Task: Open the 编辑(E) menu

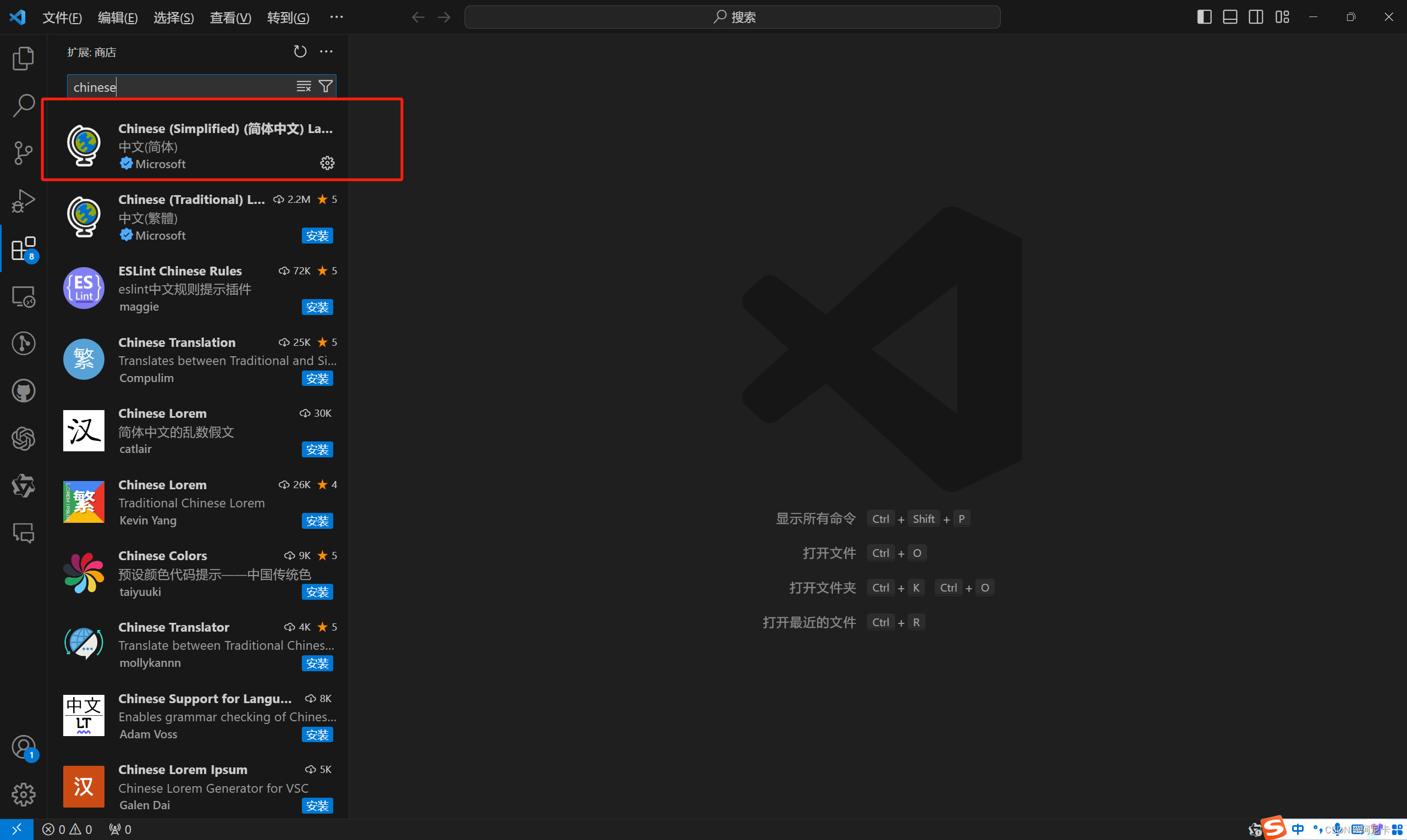Action: [118, 18]
